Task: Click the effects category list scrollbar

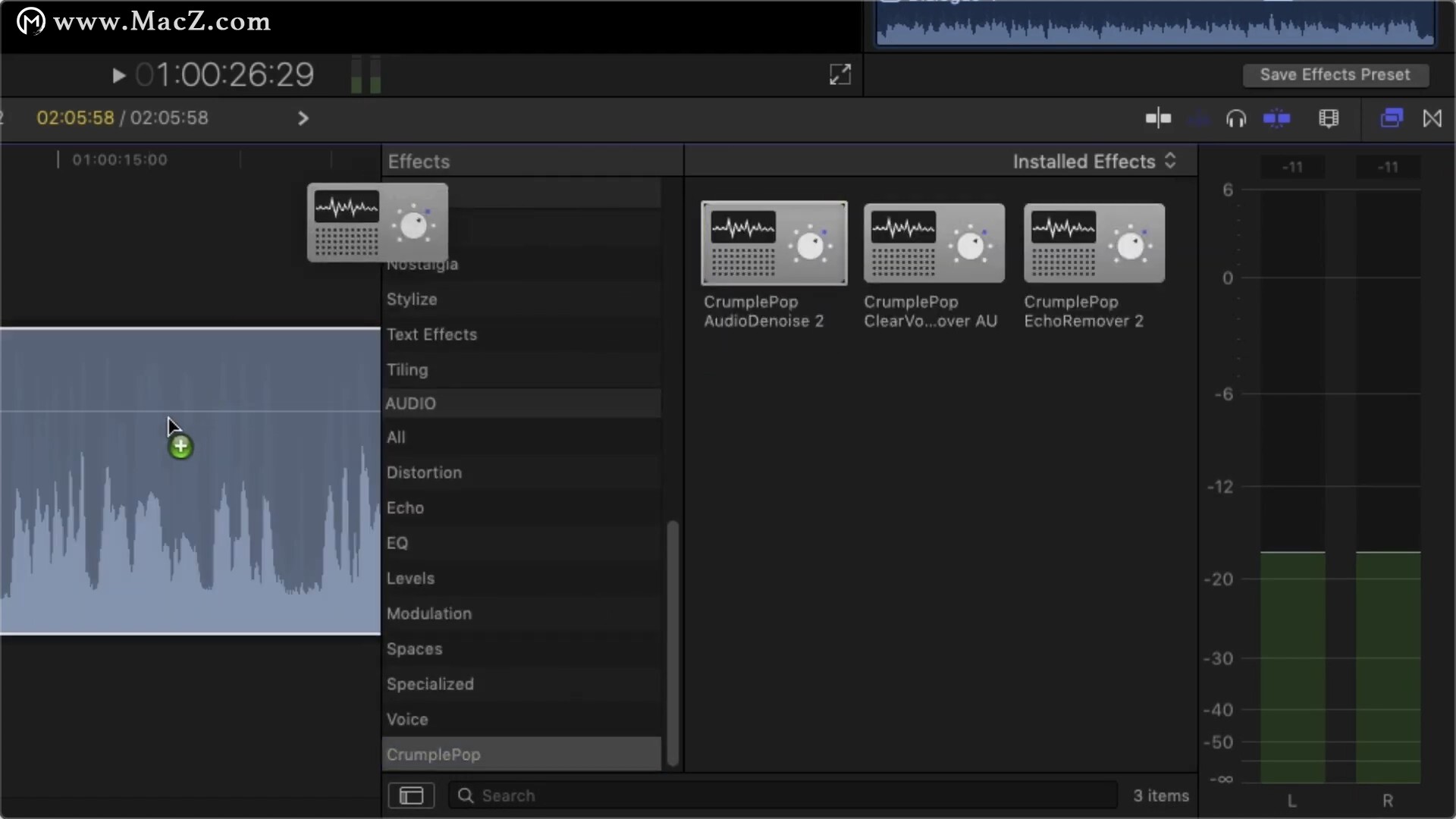Action: point(672,642)
